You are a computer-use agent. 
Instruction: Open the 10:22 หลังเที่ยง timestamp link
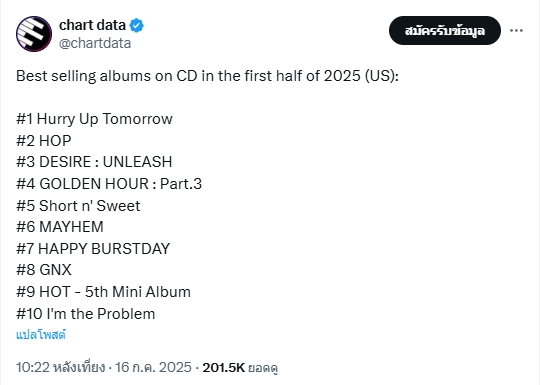[60, 367]
